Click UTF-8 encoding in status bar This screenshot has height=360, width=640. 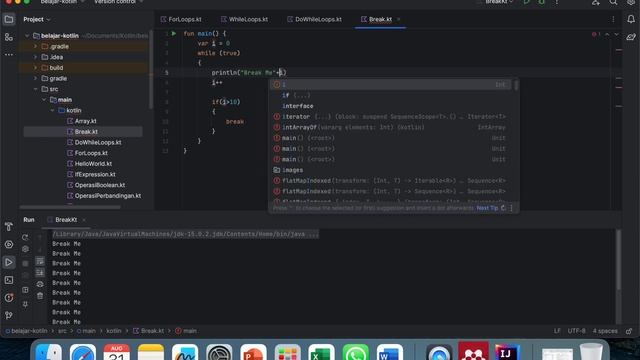point(576,331)
